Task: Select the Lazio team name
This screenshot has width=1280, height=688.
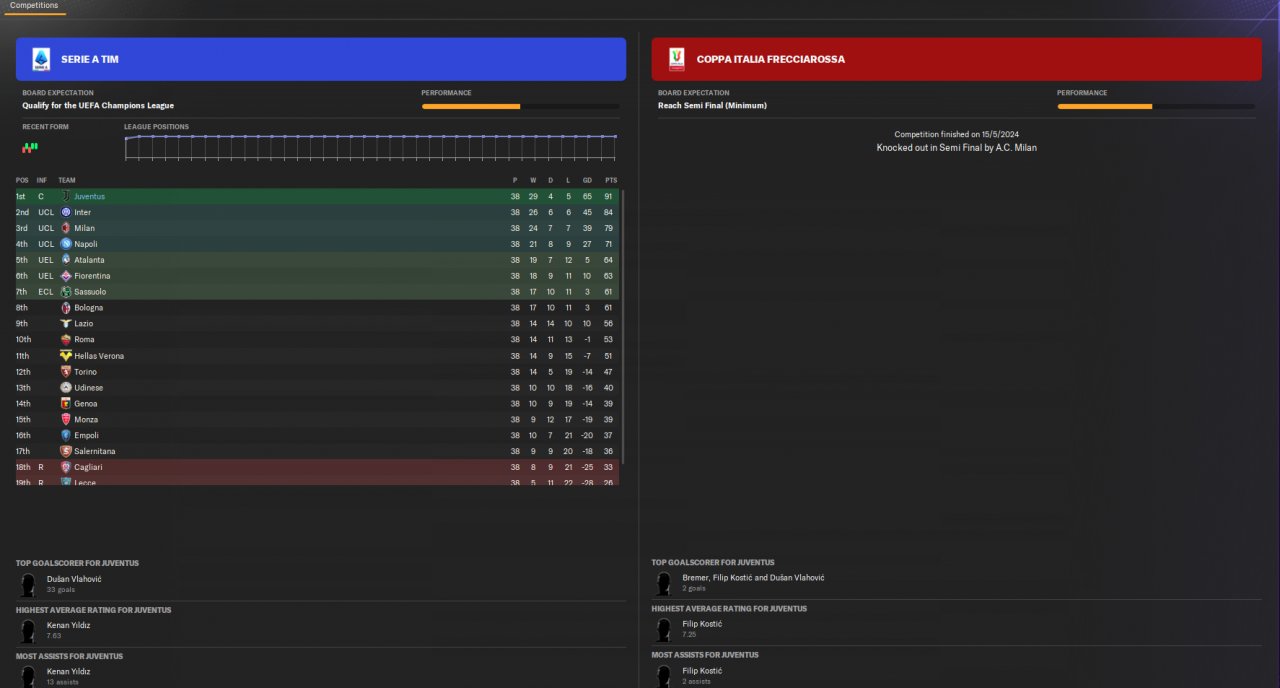Action: click(84, 324)
